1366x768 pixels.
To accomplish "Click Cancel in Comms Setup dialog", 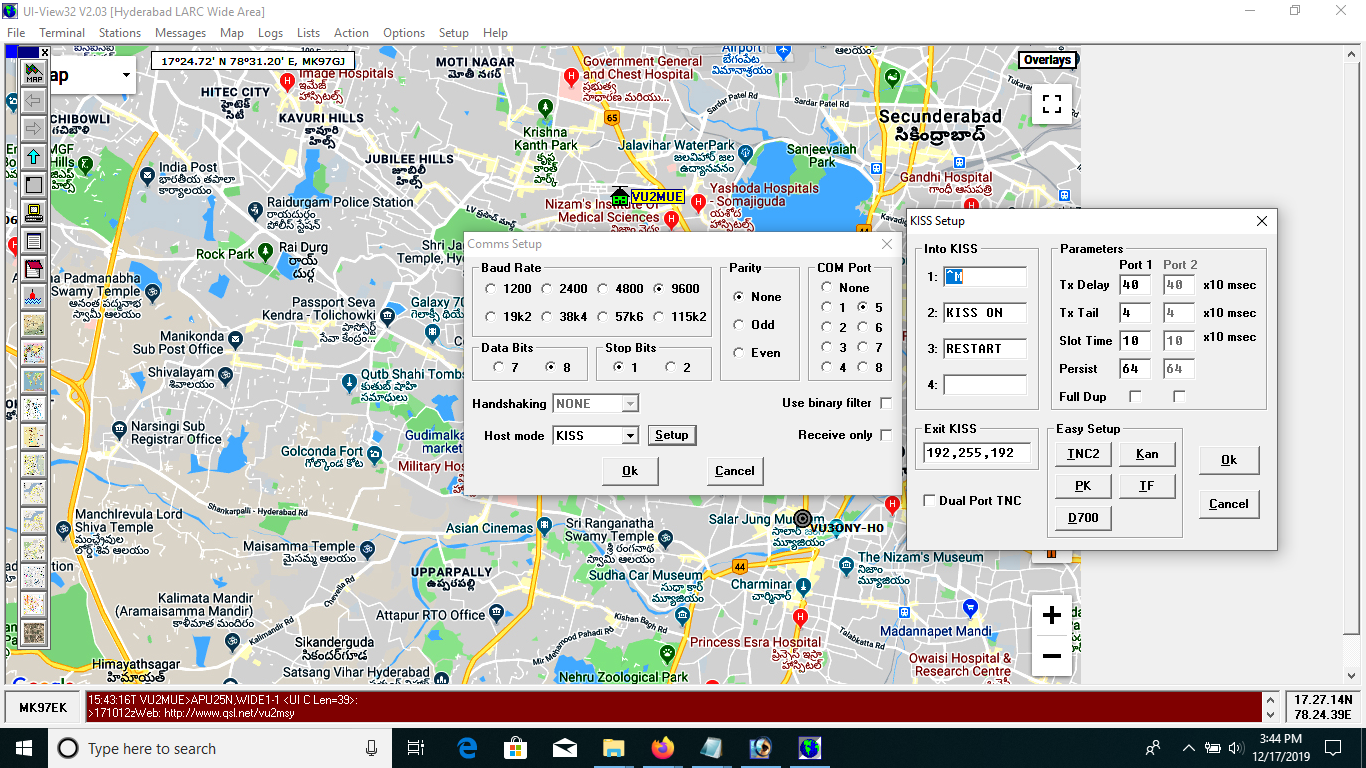I will click(735, 471).
